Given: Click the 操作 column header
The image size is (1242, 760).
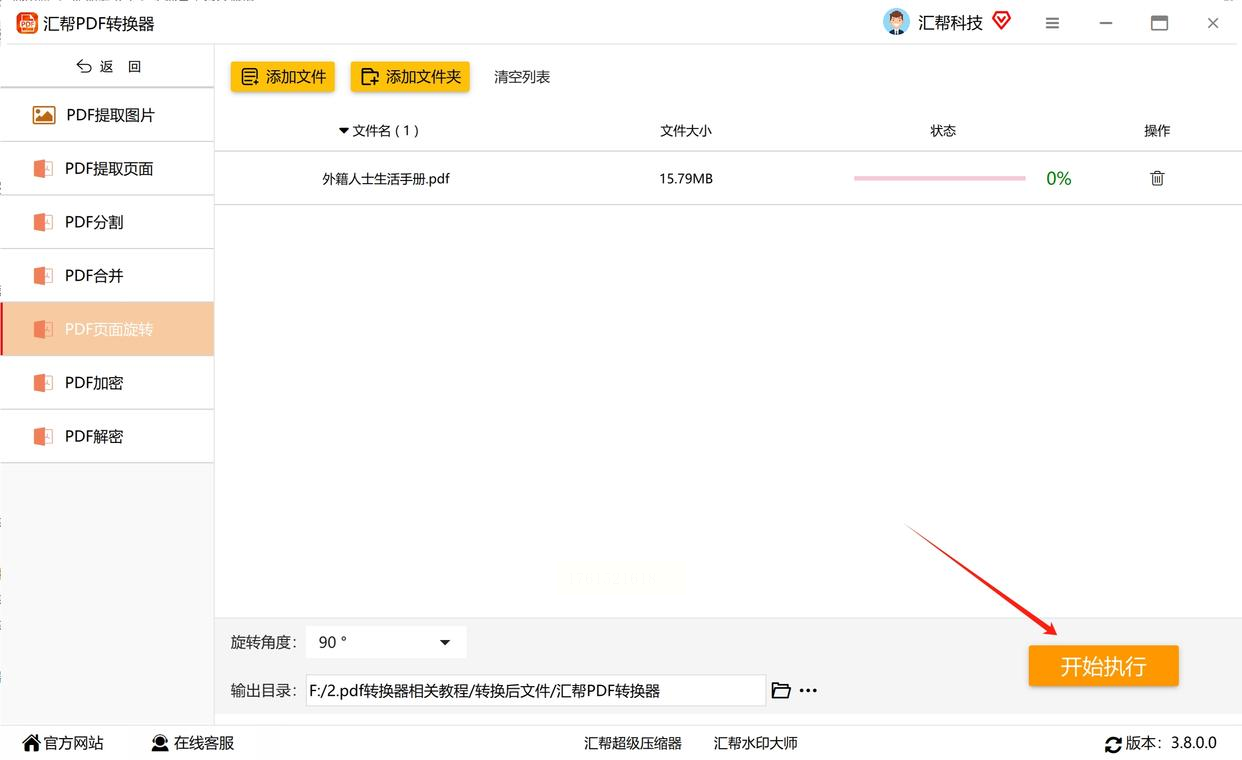Looking at the screenshot, I should point(1157,131).
